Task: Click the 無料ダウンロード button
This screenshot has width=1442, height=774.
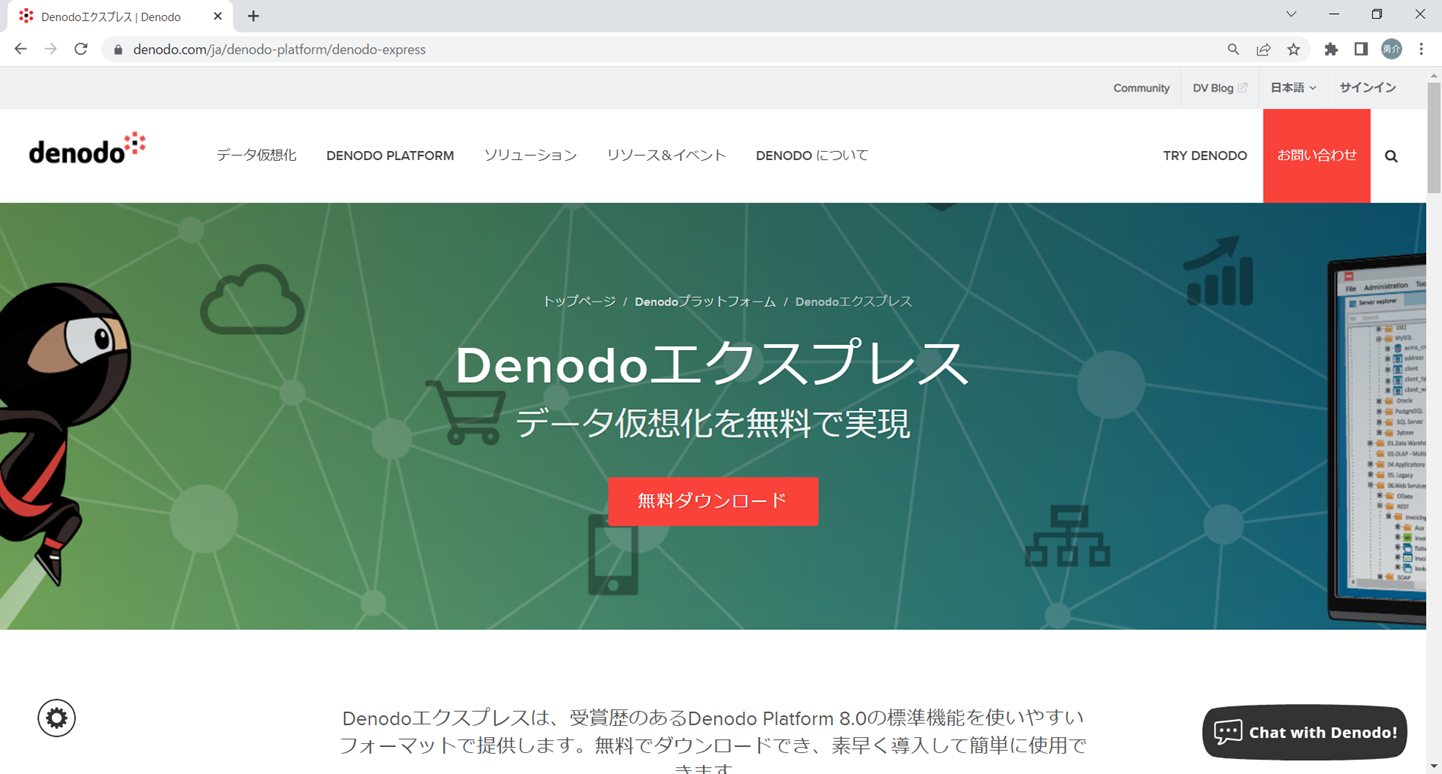Action: pos(713,502)
